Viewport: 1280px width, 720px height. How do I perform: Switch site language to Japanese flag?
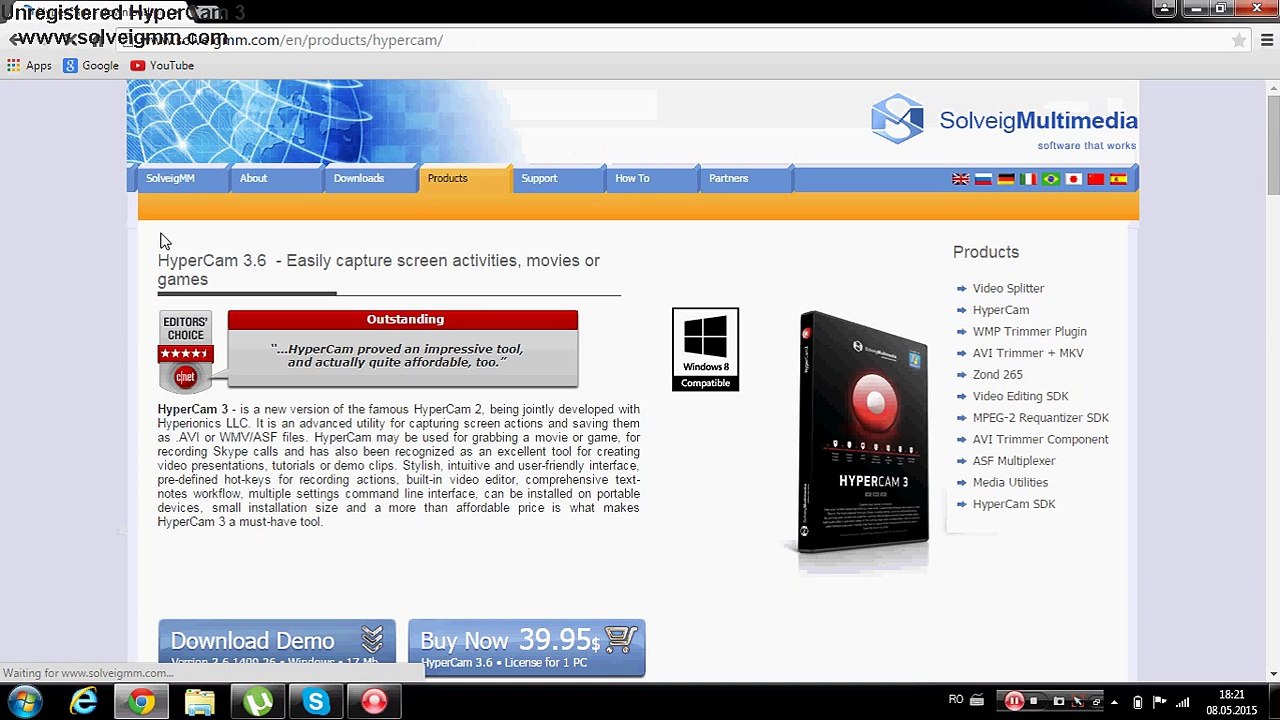click(1074, 179)
